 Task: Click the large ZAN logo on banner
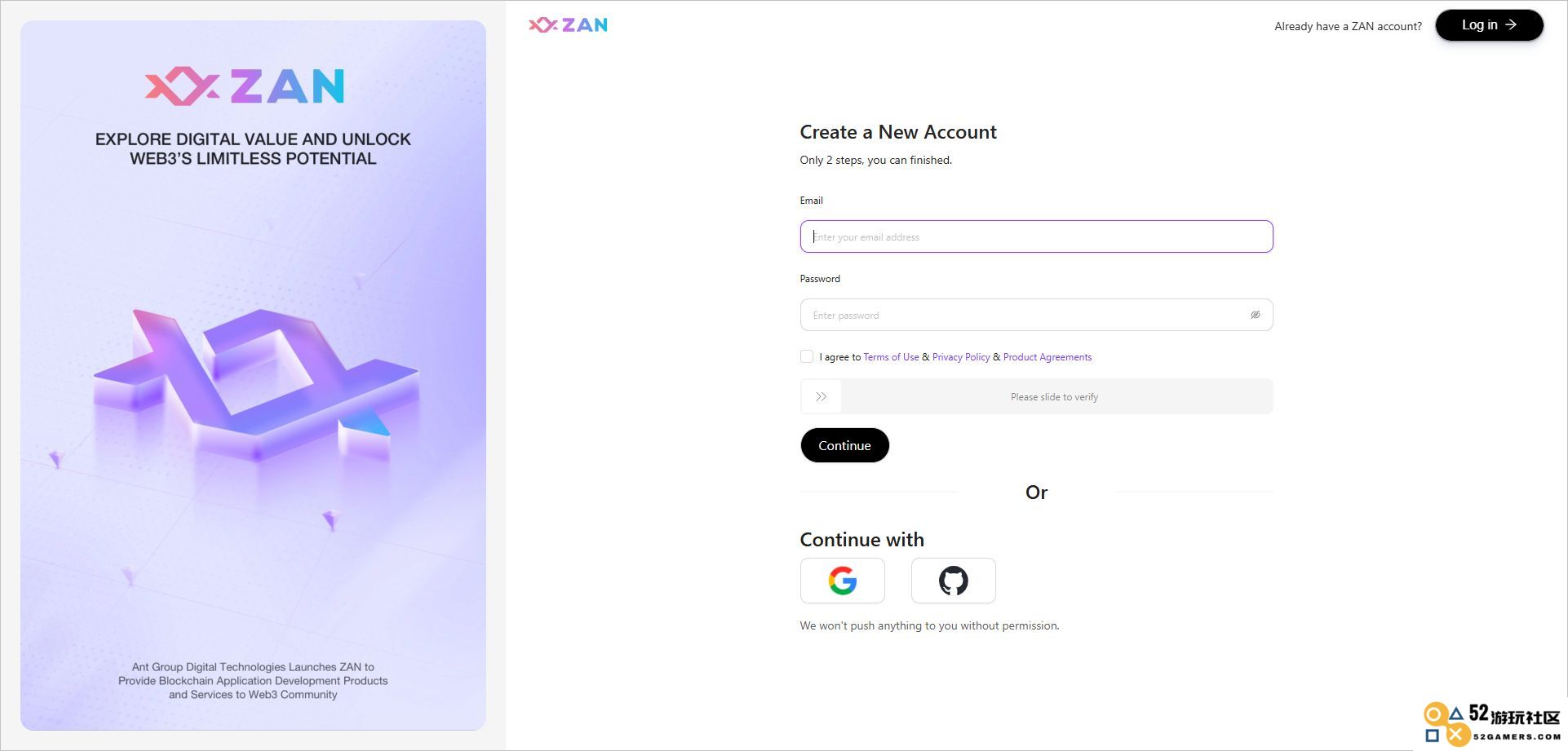[245, 86]
